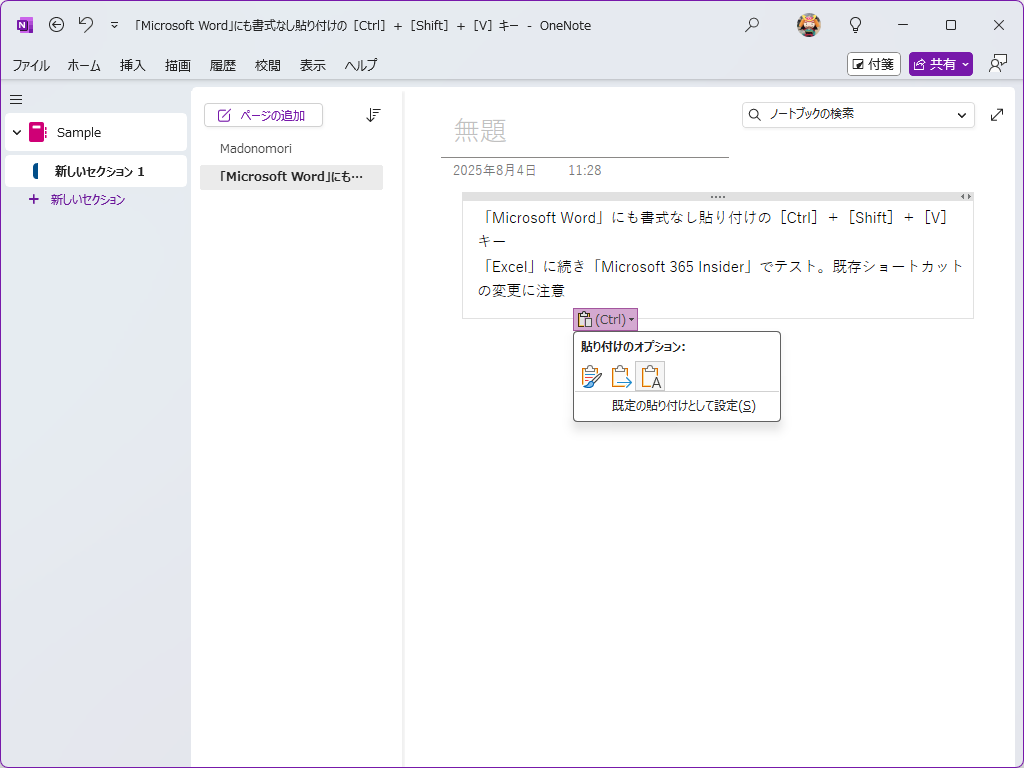Switch to the 描画 ribbon tab
Viewport: 1024px width, 768px height.
[177, 65]
